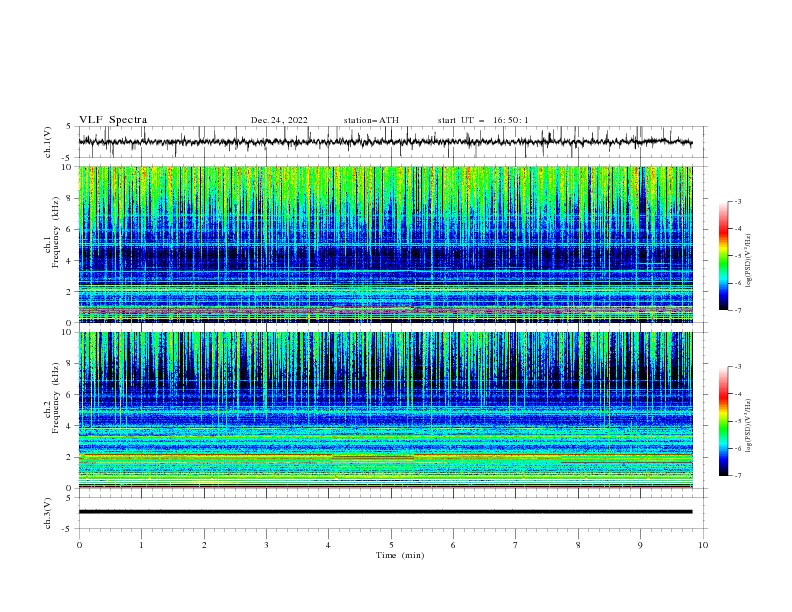Click time axis tick label '7'
The width and height of the screenshot is (792, 612).
tap(516, 545)
